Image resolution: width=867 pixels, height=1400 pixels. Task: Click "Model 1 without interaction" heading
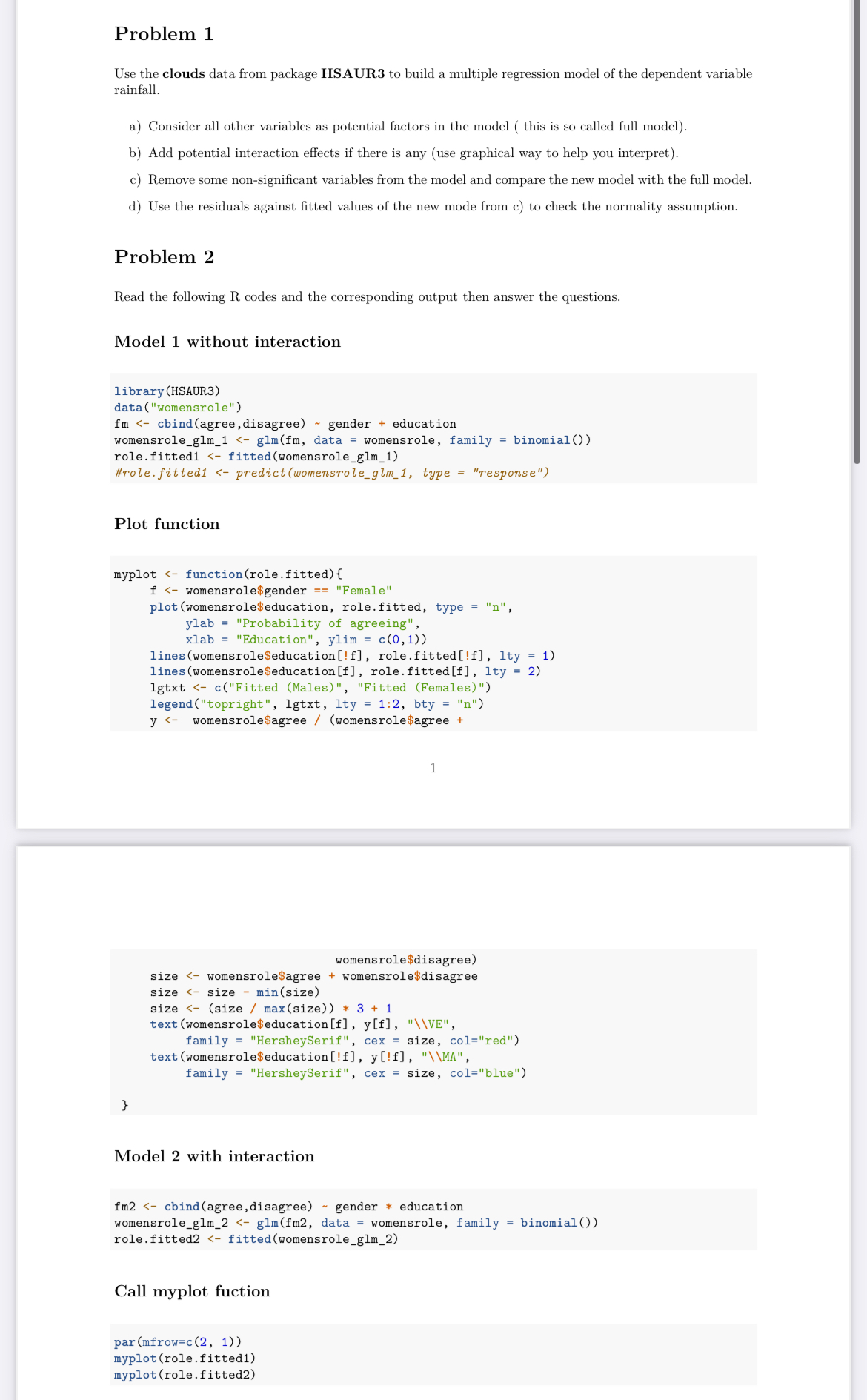pos(227,342)
